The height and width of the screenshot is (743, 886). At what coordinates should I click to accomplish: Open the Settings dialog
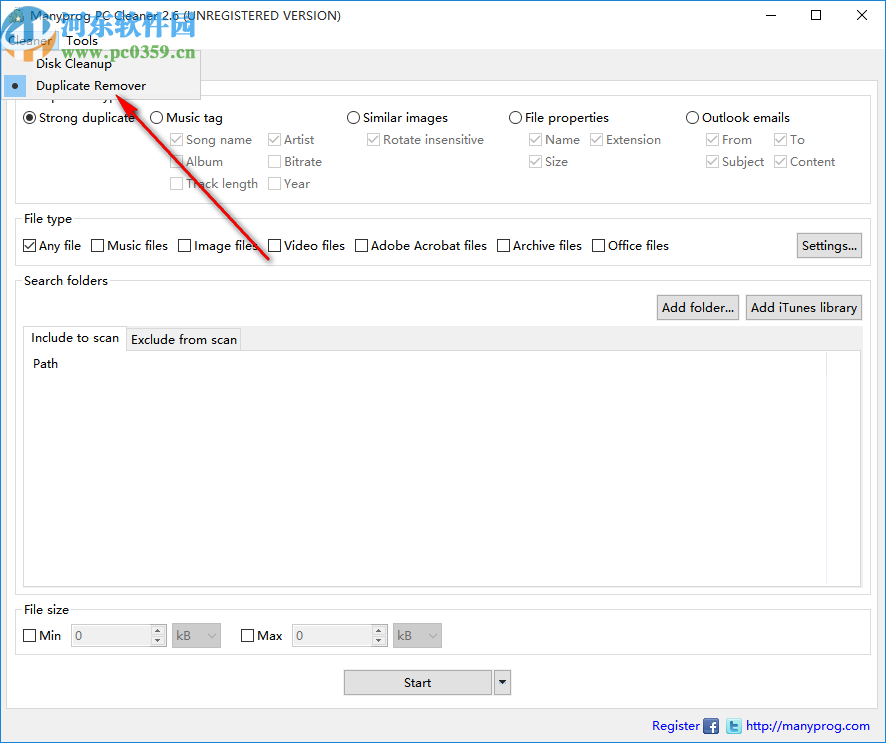tap(829, 245)
